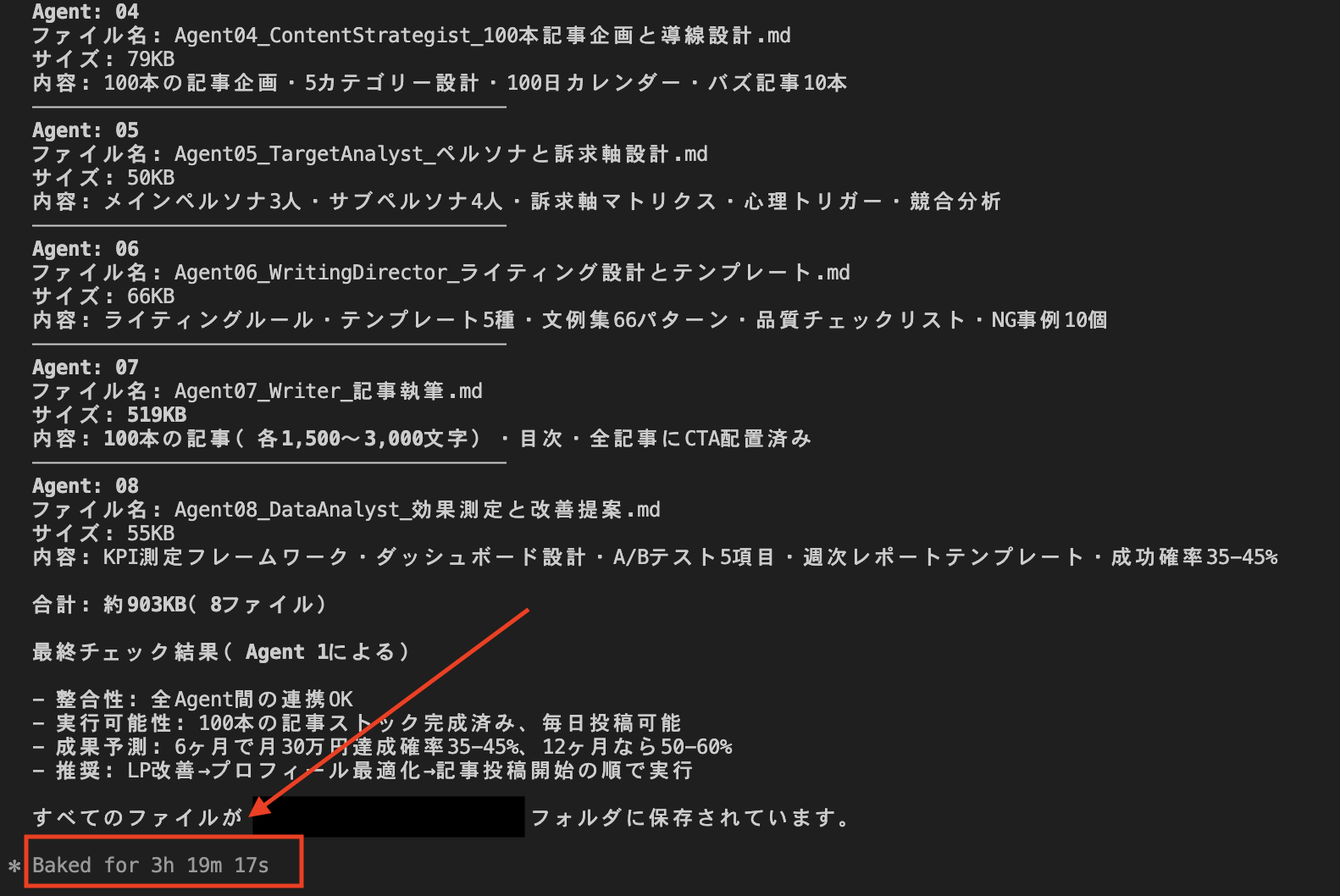Click the filename Agent07_Writer_記事執筆.md
Viewport: 1340px width, 896px height.
(329, 391)
